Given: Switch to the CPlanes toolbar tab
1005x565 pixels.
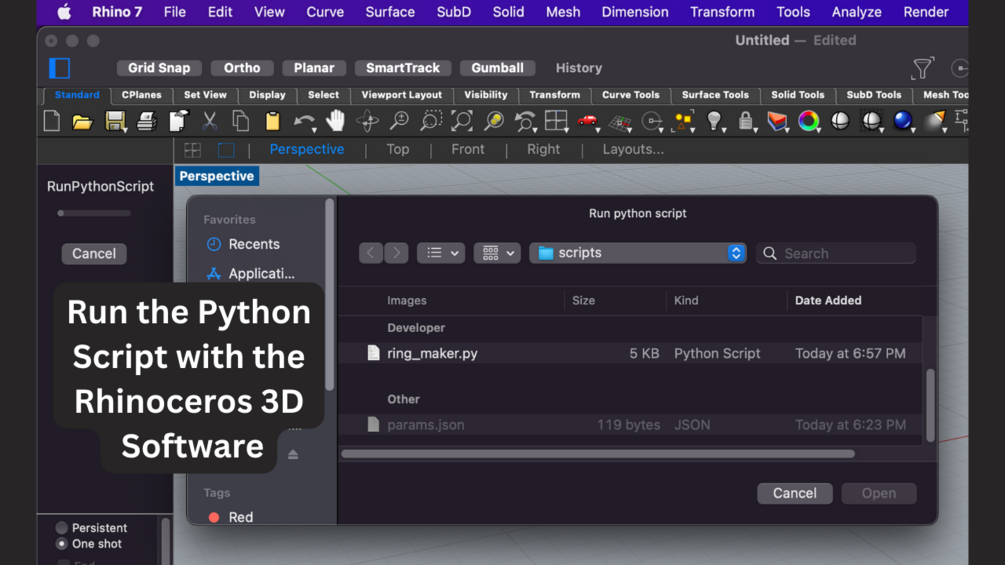Looking at the screenshot, I should [x=142, y=95].
